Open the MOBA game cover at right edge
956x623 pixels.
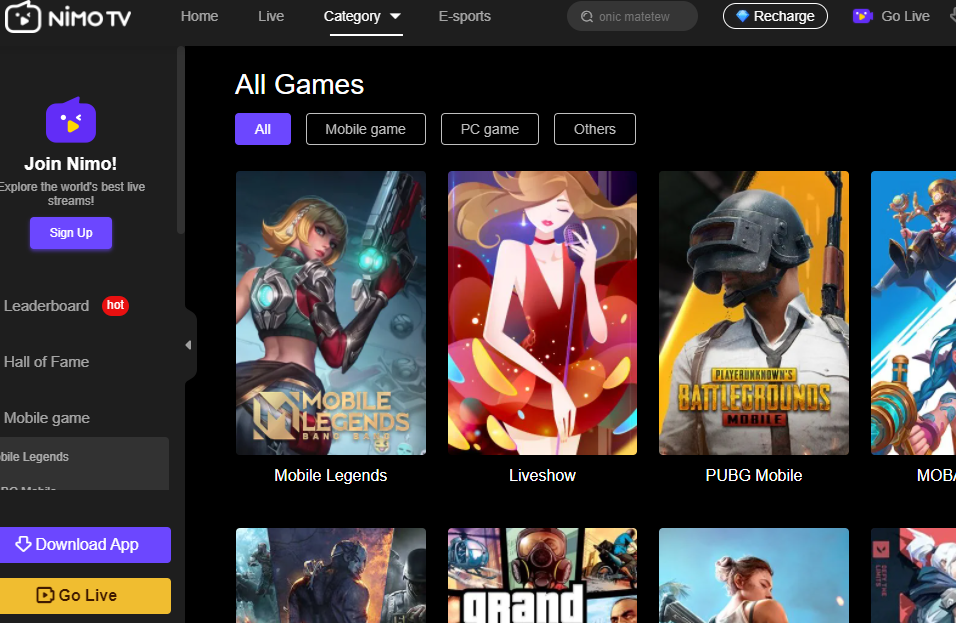(913, 313)
